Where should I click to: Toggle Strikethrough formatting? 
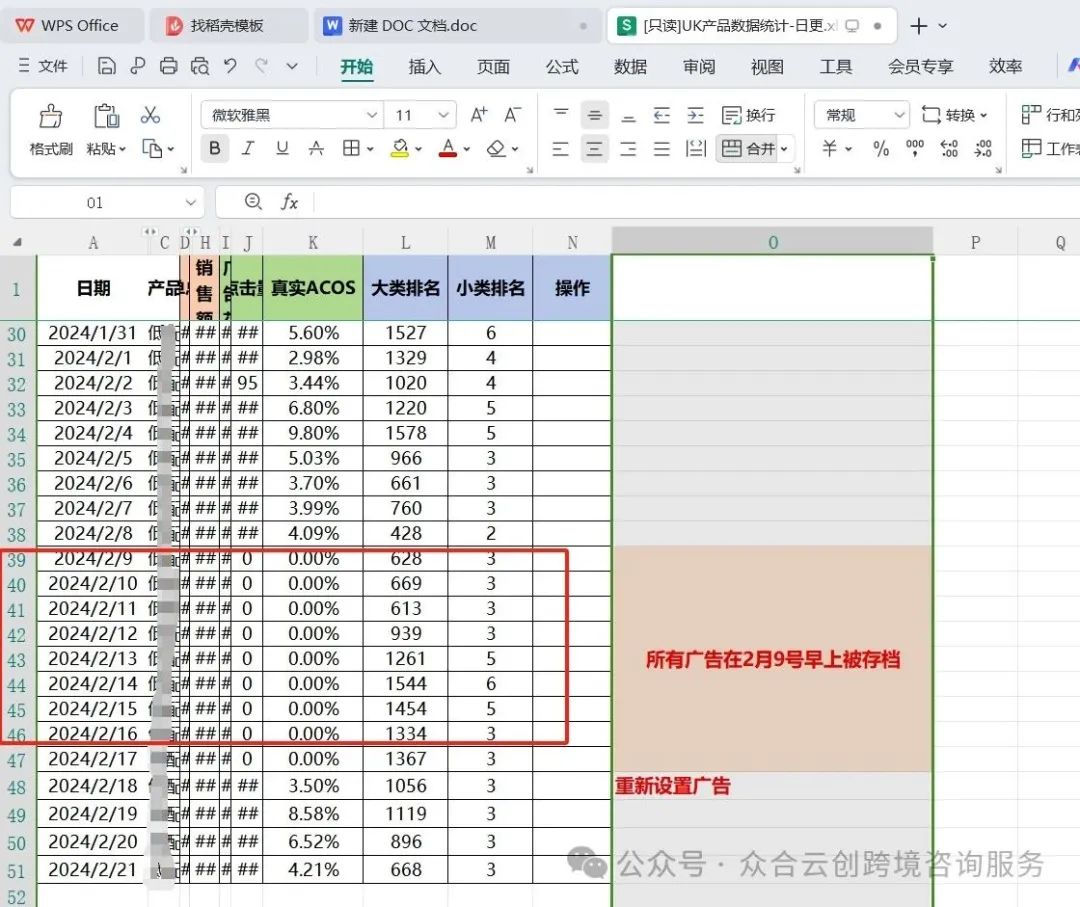click(315, 148)
